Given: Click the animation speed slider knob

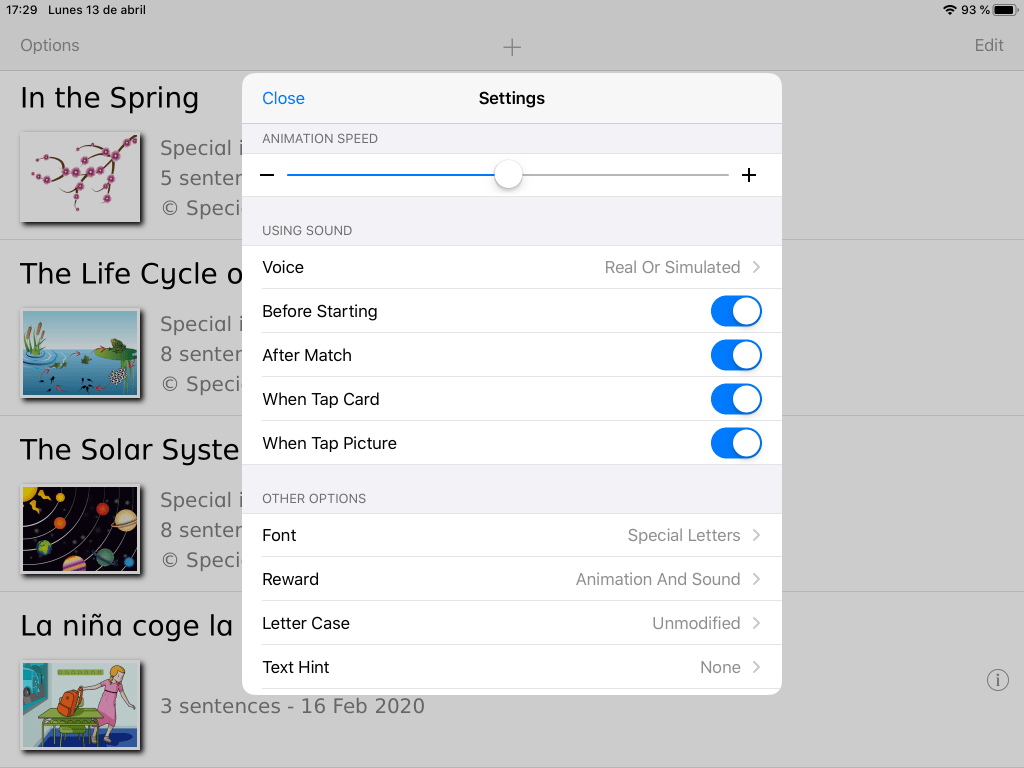Looking at the screenshot, I should 509,175.
